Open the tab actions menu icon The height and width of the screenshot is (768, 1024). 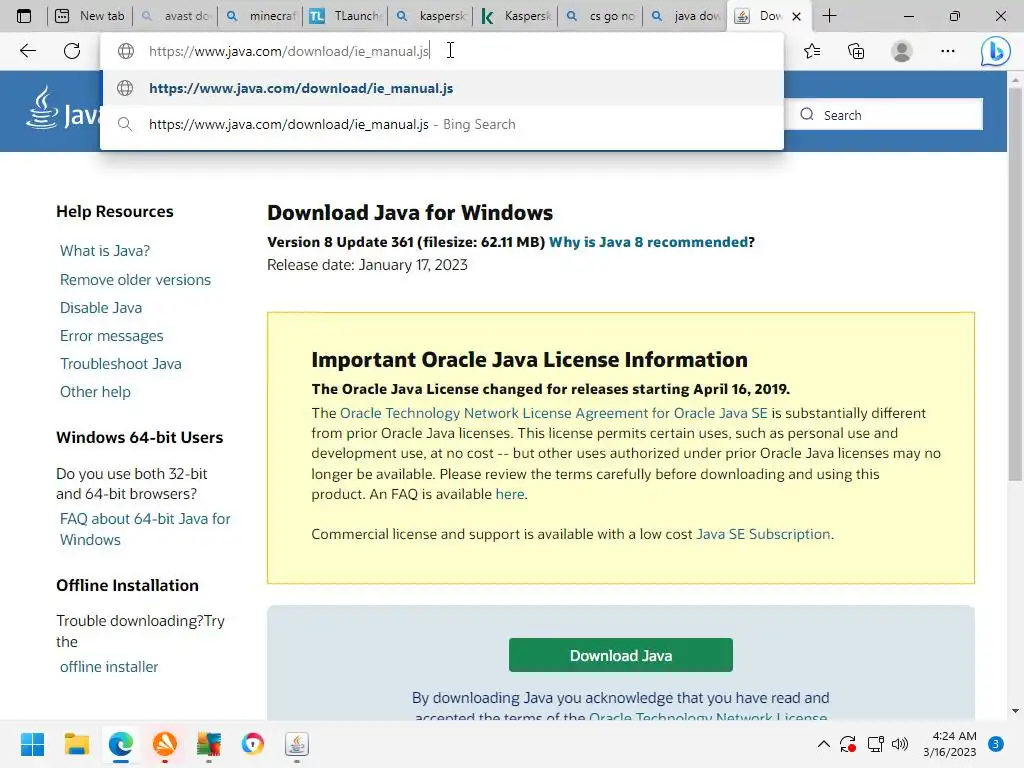[x=24, y=16]
